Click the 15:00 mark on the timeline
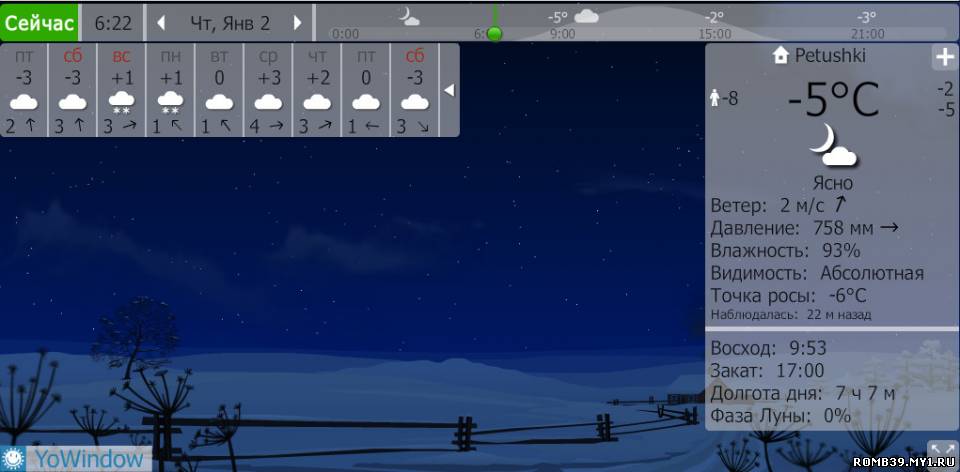960x472 pixels. [714, 33]
